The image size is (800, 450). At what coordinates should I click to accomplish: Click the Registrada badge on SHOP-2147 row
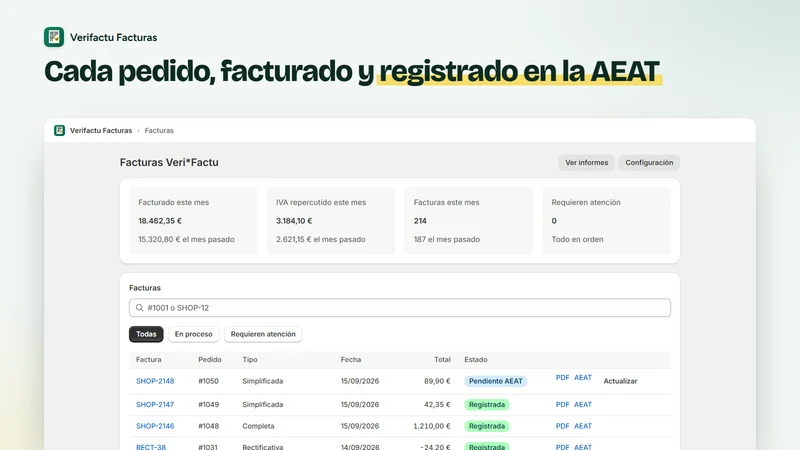[x=487, y=405]
